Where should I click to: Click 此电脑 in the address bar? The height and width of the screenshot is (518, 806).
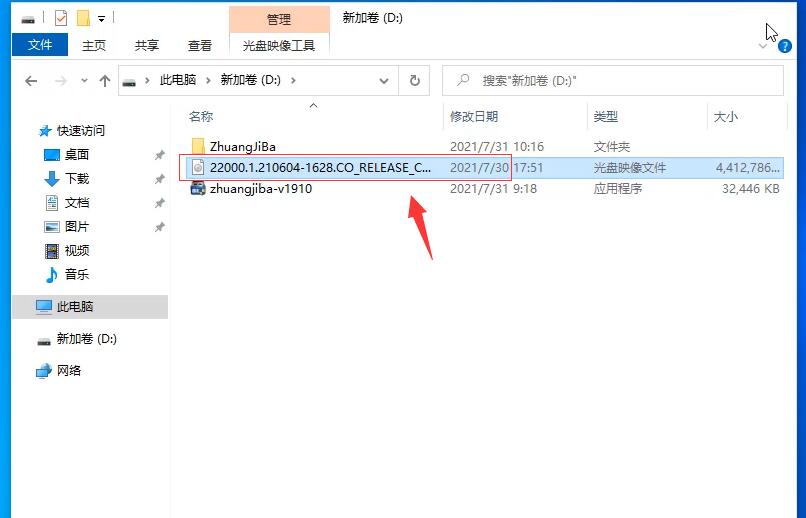pos(178,80)
